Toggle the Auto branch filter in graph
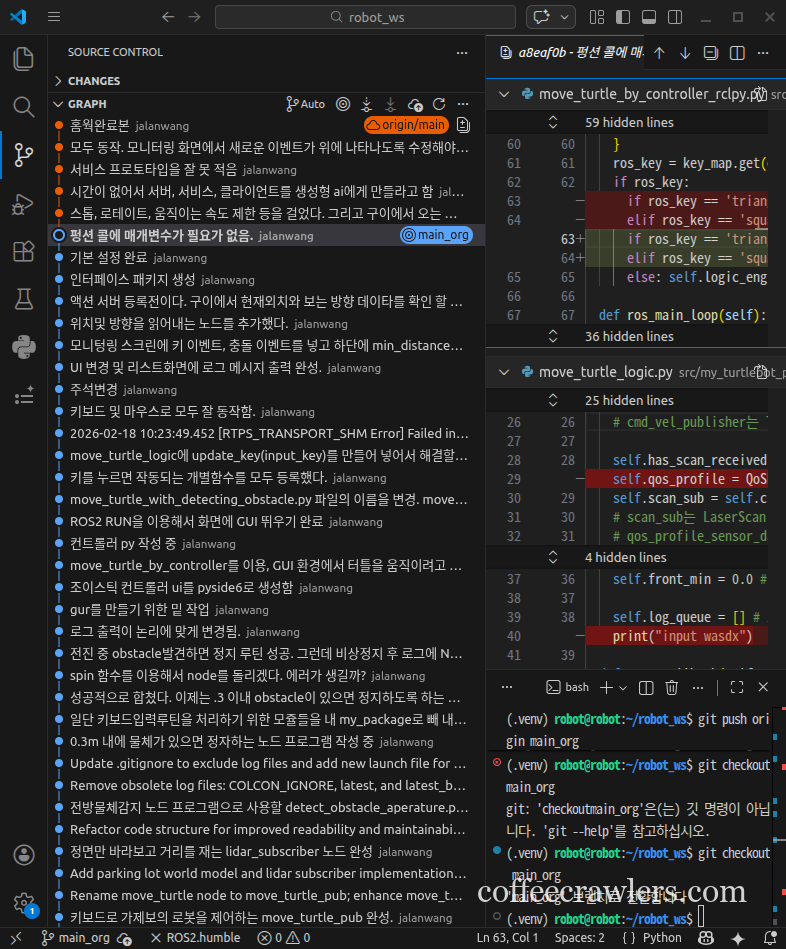The image size is (786, 949). coord(306,104)
